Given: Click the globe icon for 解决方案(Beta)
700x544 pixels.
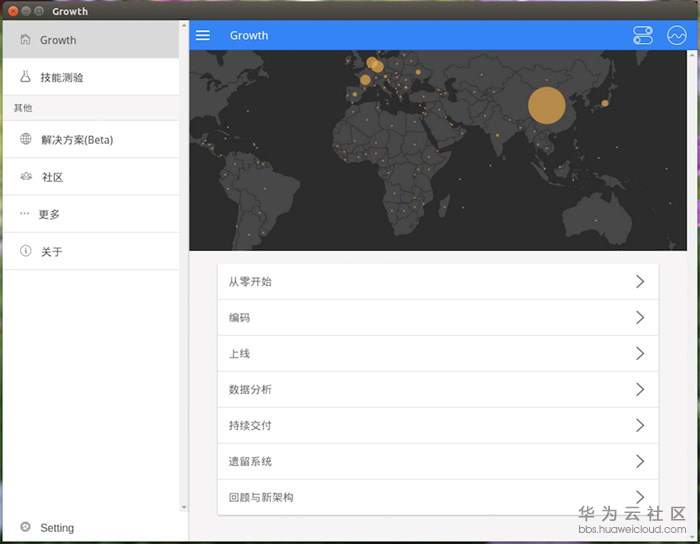Looking at the screenshot, I should pos(26,139).
